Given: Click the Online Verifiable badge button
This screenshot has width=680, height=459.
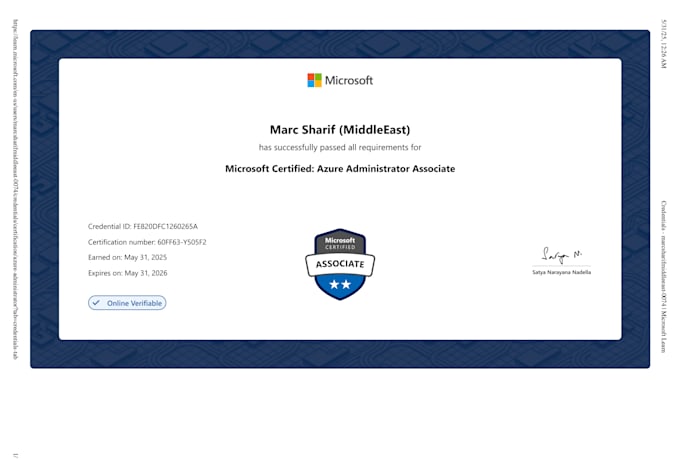Looking at the screenshot, I should click(127, 303).
